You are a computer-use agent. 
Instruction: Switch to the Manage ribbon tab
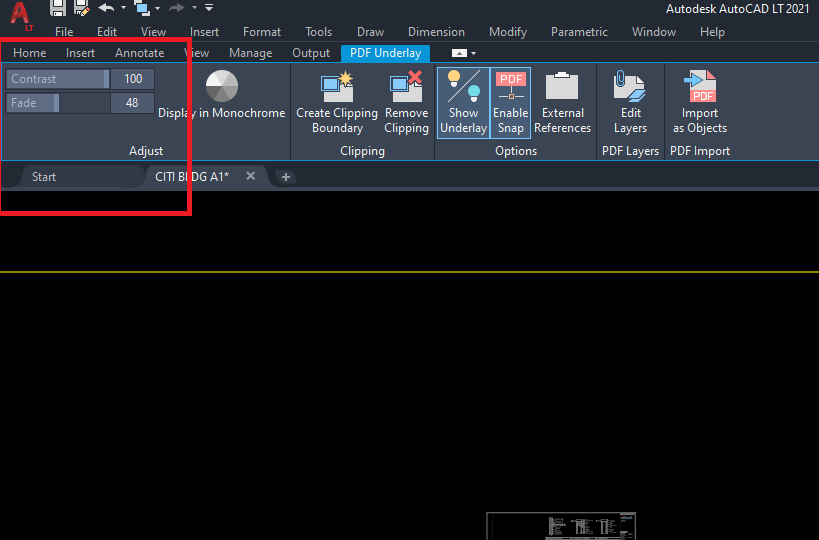(250, 53)
